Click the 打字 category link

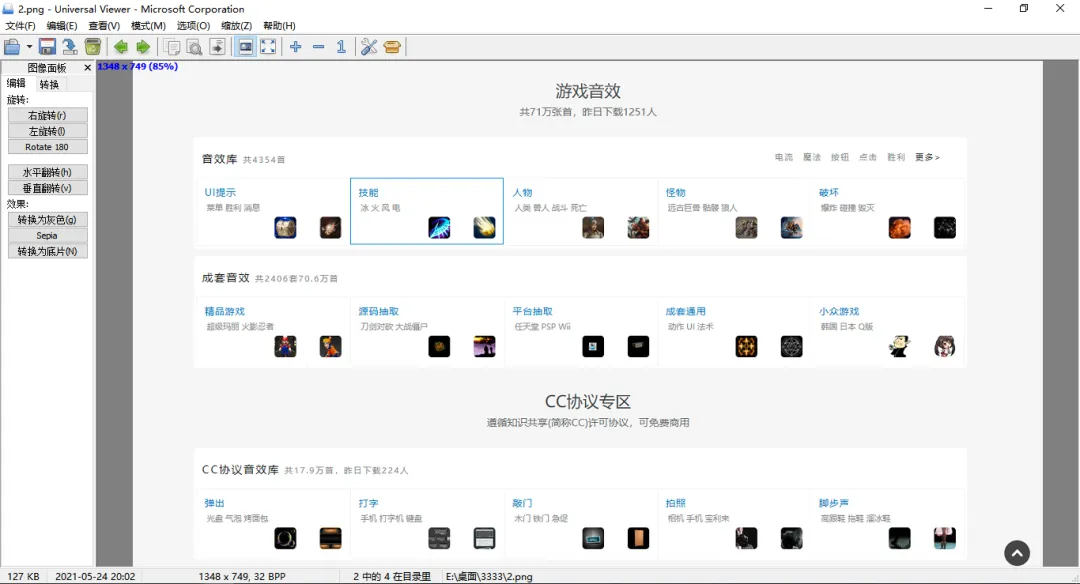pos(368,503)
